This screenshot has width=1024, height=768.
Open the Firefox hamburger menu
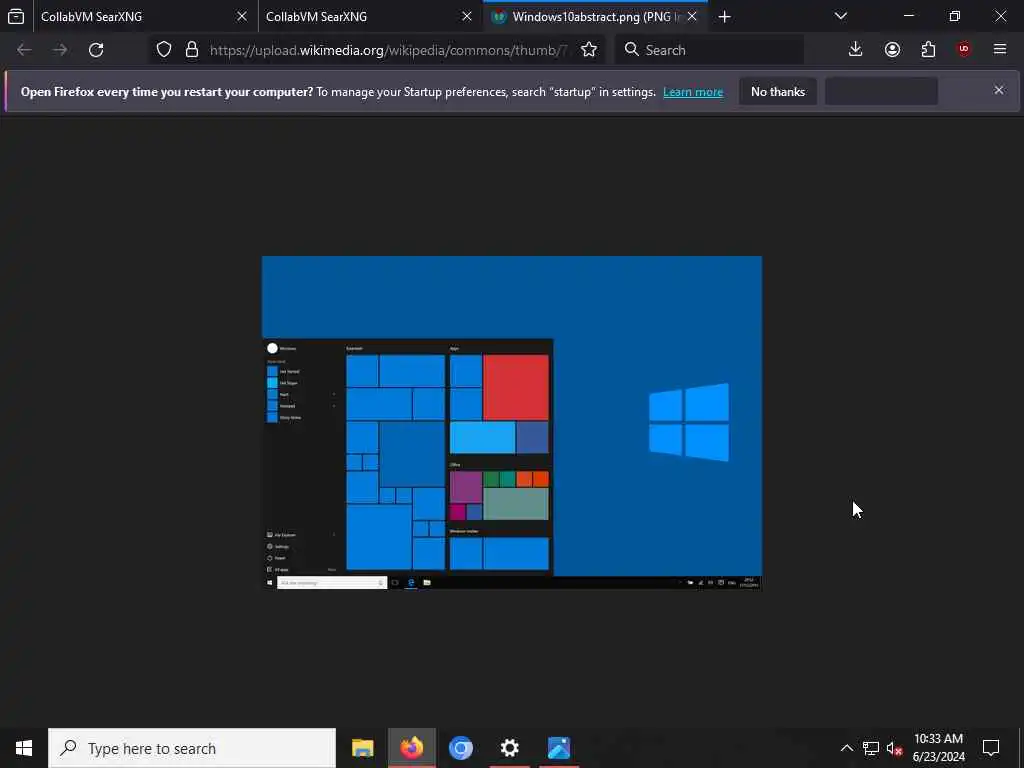pos(1000,50)
